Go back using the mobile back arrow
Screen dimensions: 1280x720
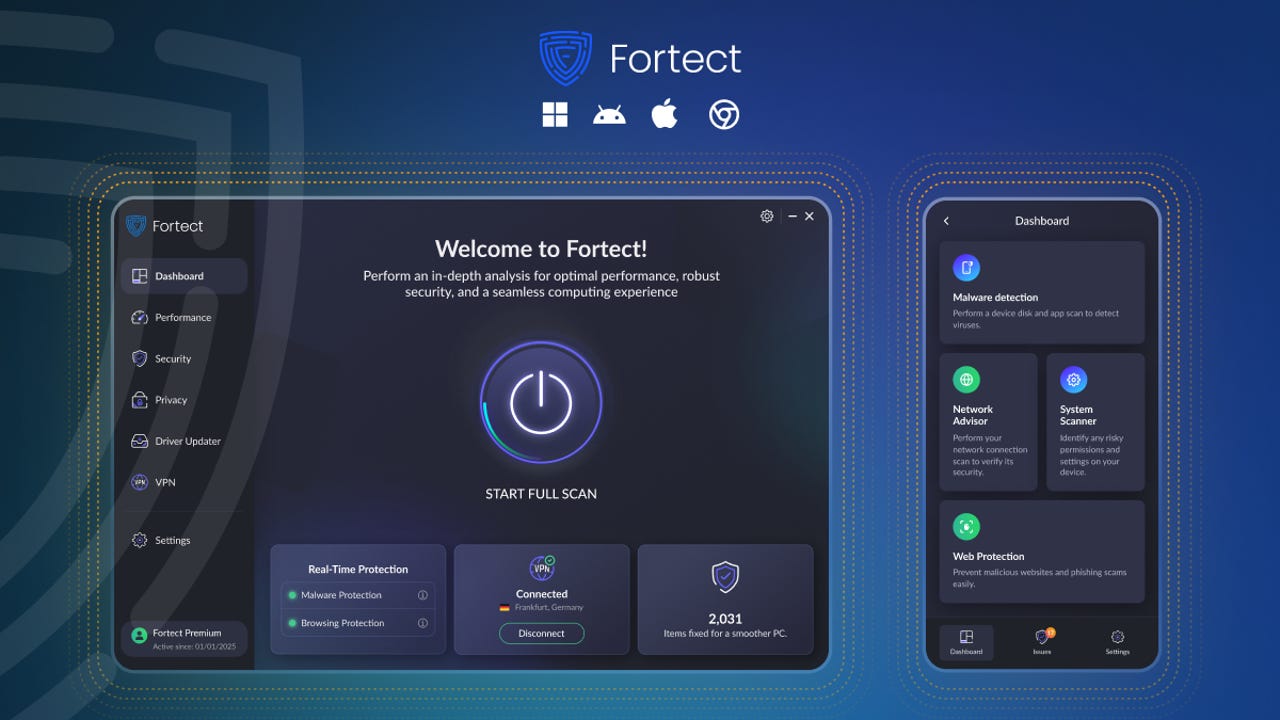click(947, 221)
